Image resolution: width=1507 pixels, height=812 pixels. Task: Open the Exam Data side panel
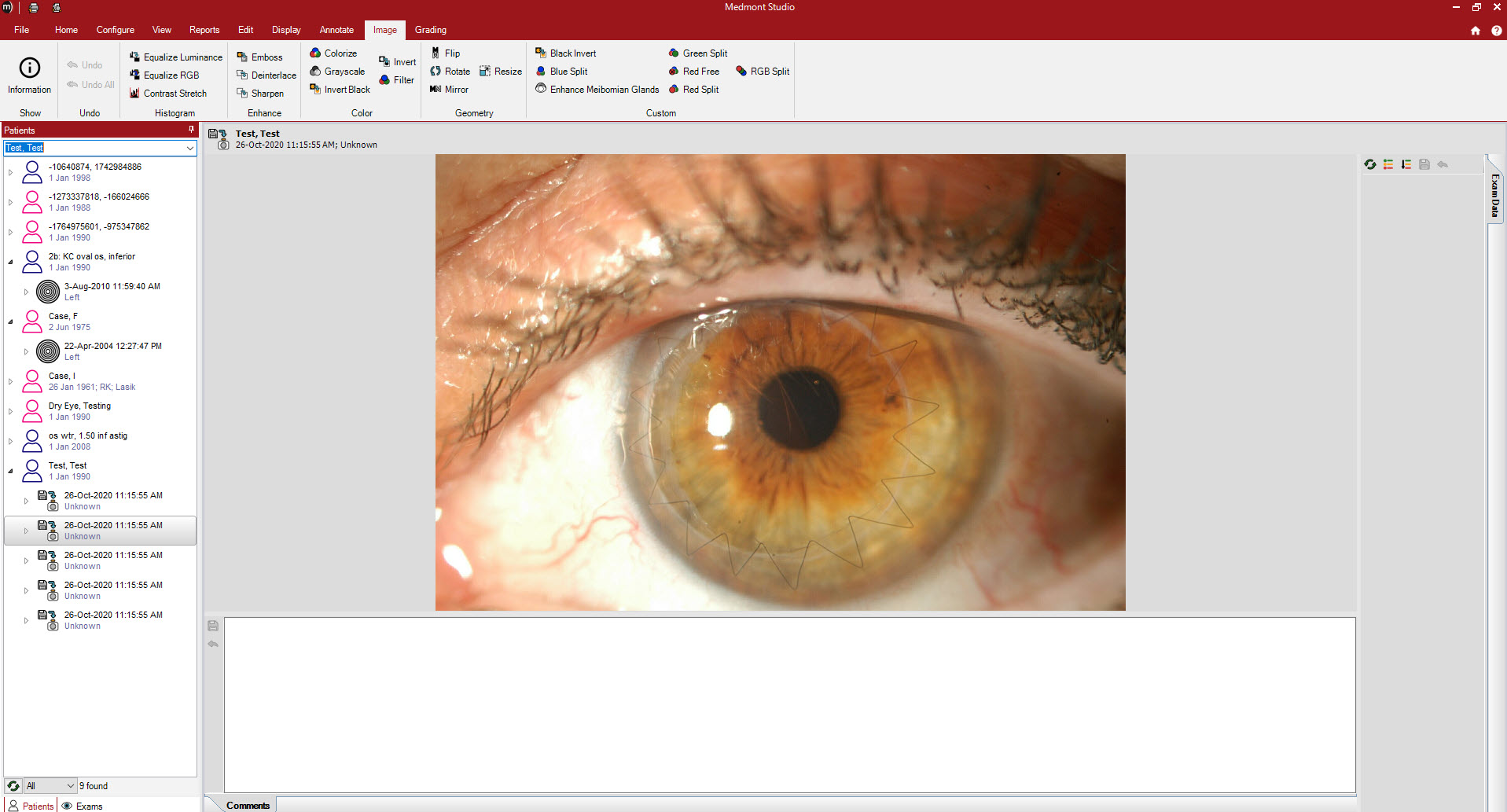1494,195
